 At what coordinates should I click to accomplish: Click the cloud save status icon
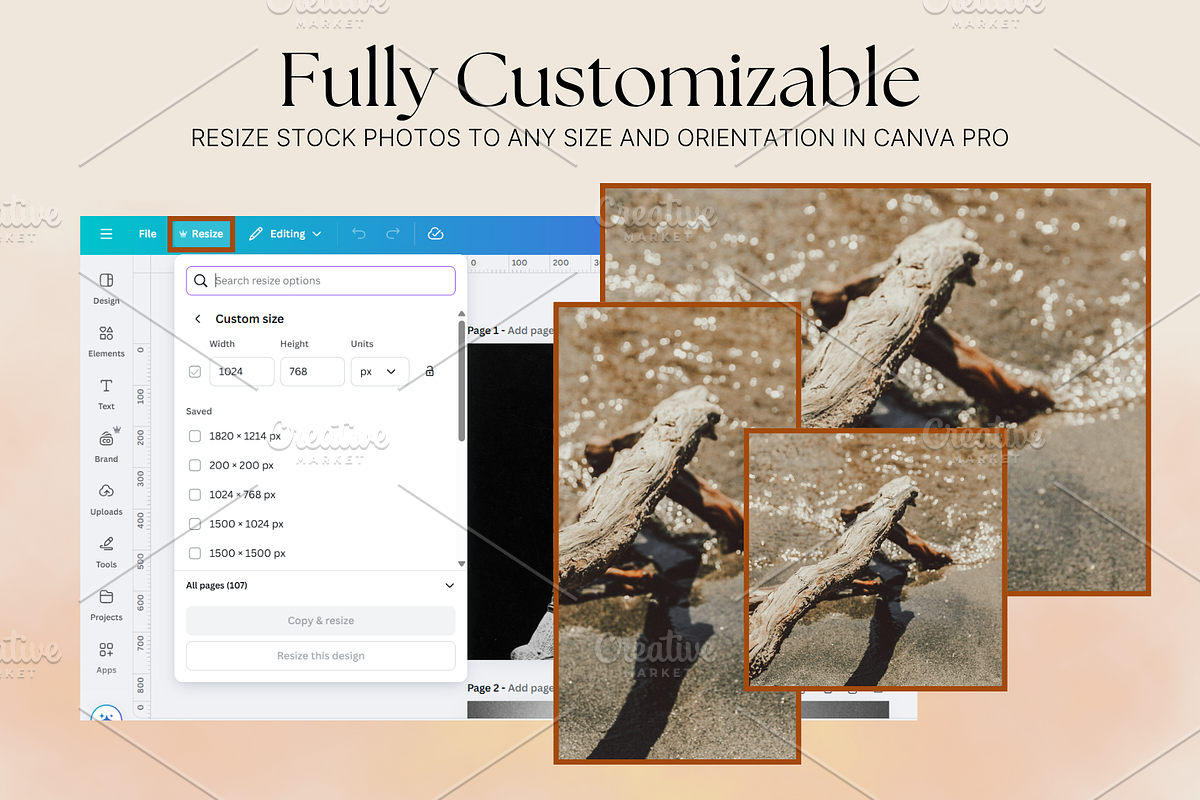coord(435,234)
